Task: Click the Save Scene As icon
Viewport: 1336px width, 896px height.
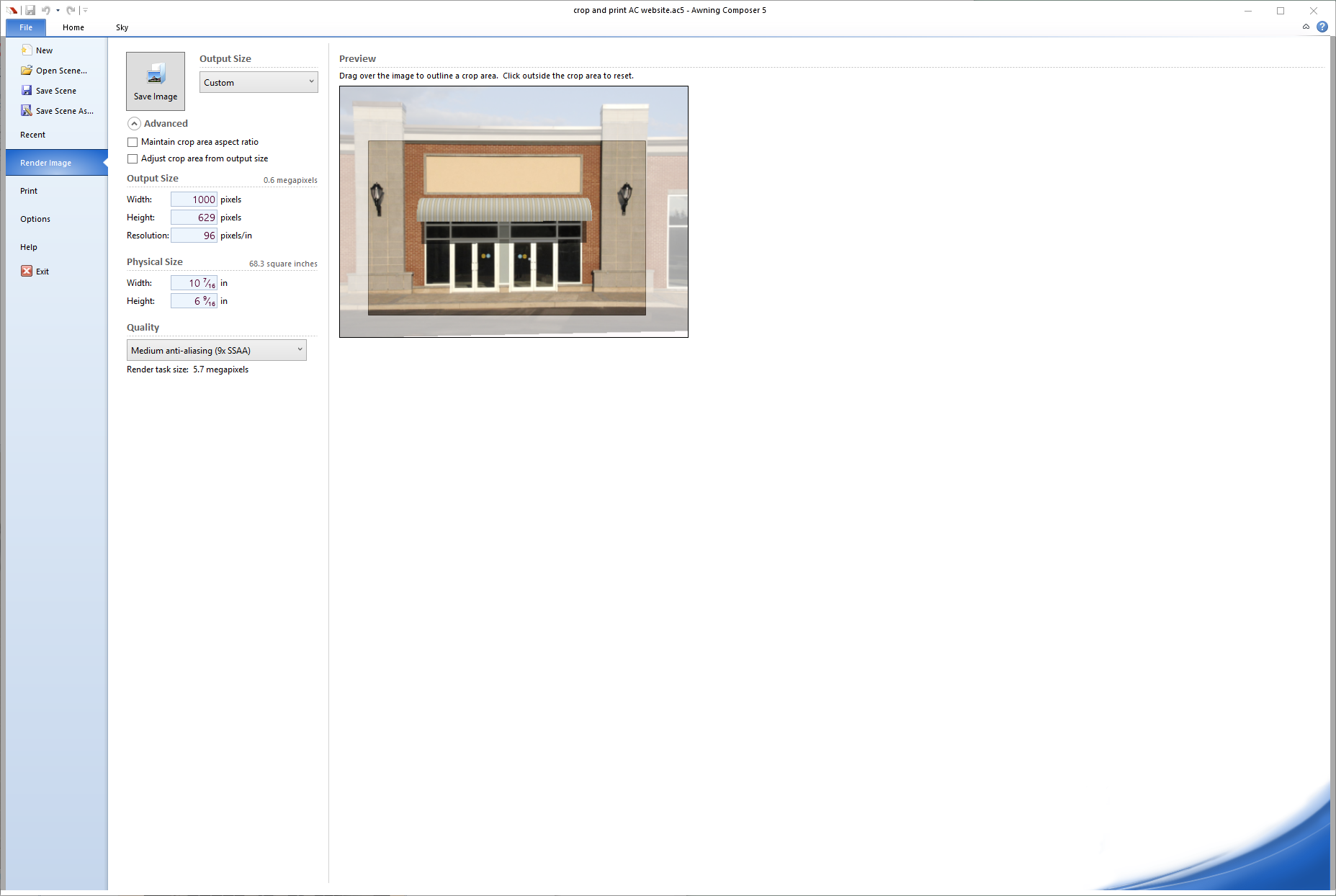Action: (27, 110)
